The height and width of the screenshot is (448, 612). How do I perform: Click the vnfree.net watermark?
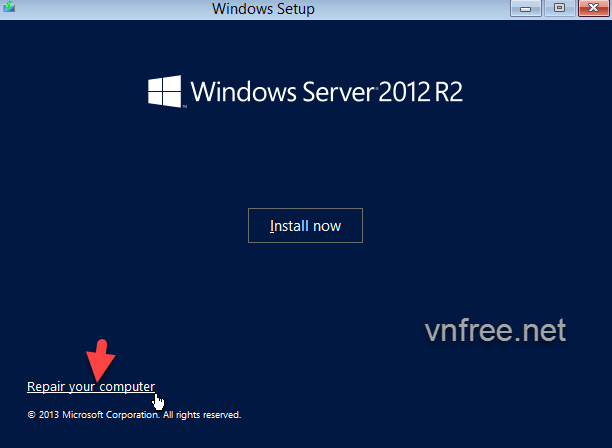tap(494, 330)
